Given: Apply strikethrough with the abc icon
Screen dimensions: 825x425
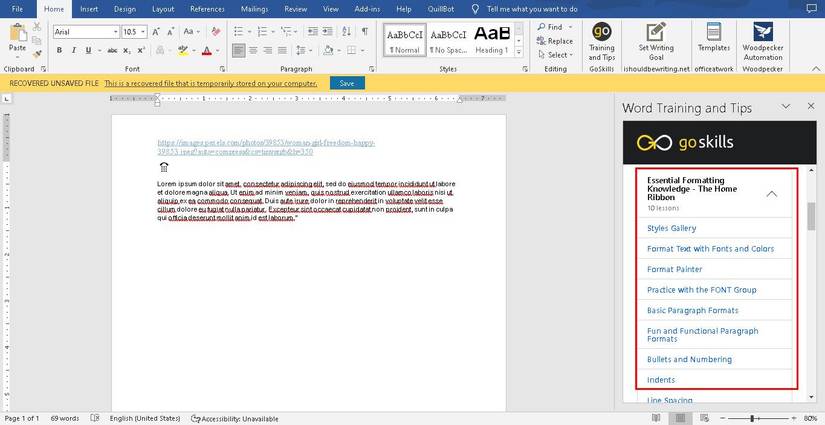Looking at the screenshot, I should [x=112, y=50].
